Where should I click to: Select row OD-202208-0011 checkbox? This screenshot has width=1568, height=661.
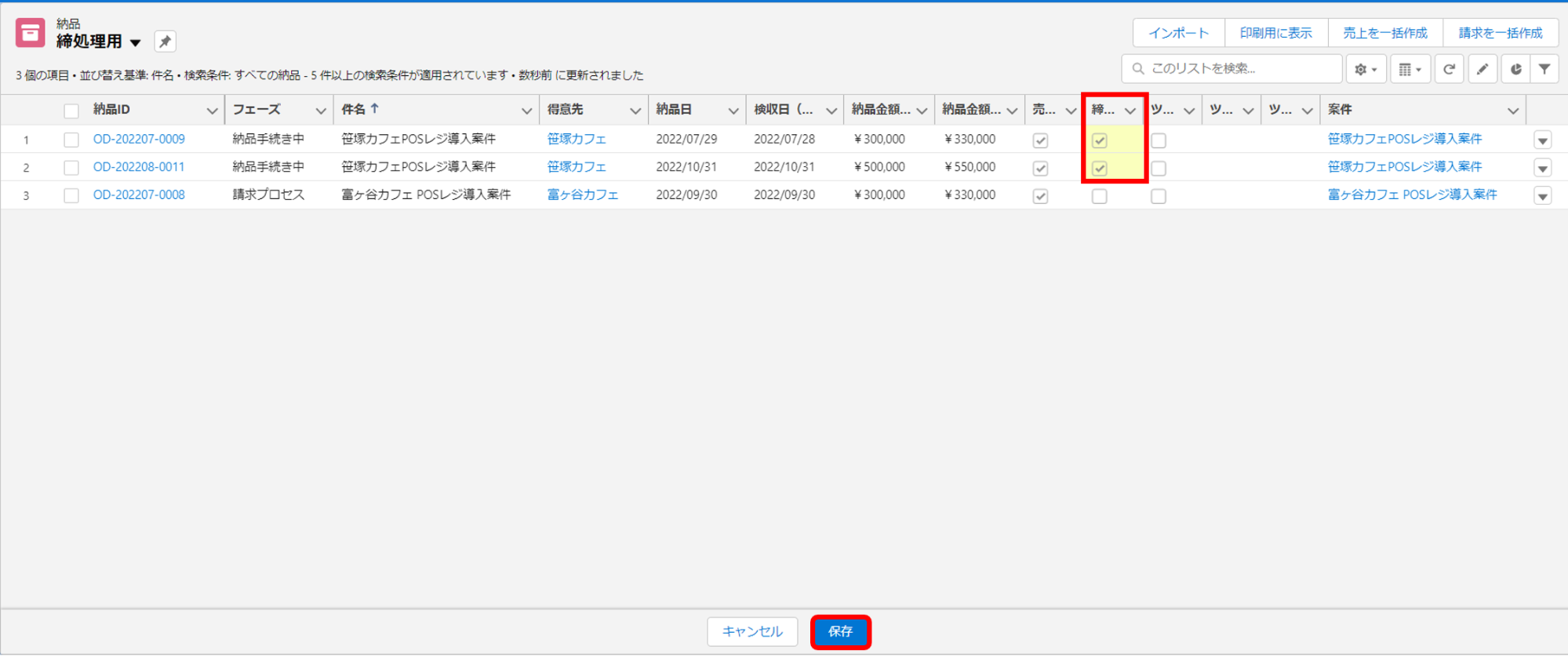click(x=71, y=168)
